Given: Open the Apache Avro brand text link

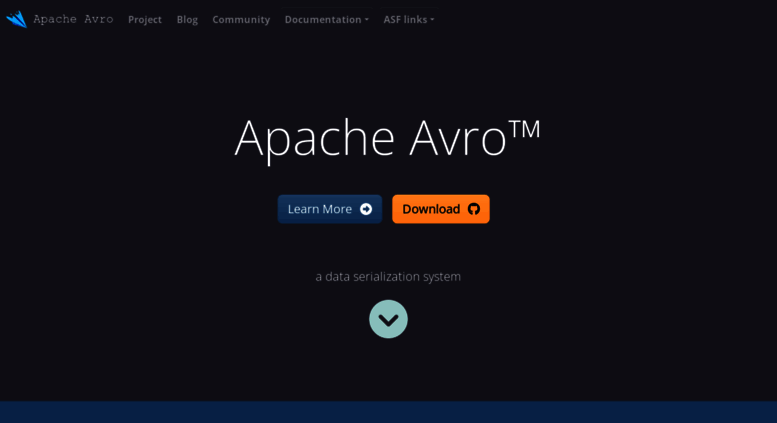Looking at the screenshot, I should pos(73,19).
